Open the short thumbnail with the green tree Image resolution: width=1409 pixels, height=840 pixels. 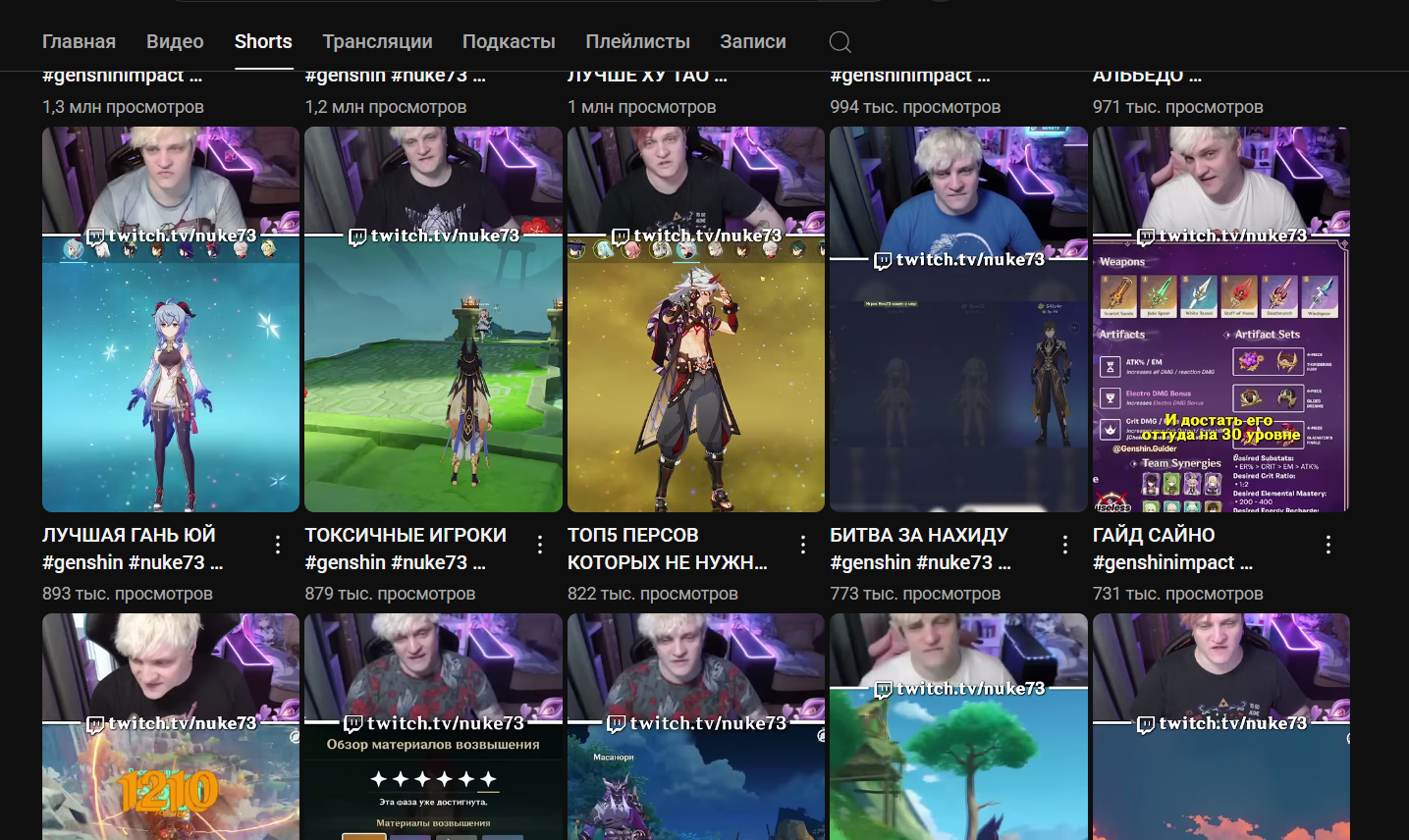click(x=958, y=727)
